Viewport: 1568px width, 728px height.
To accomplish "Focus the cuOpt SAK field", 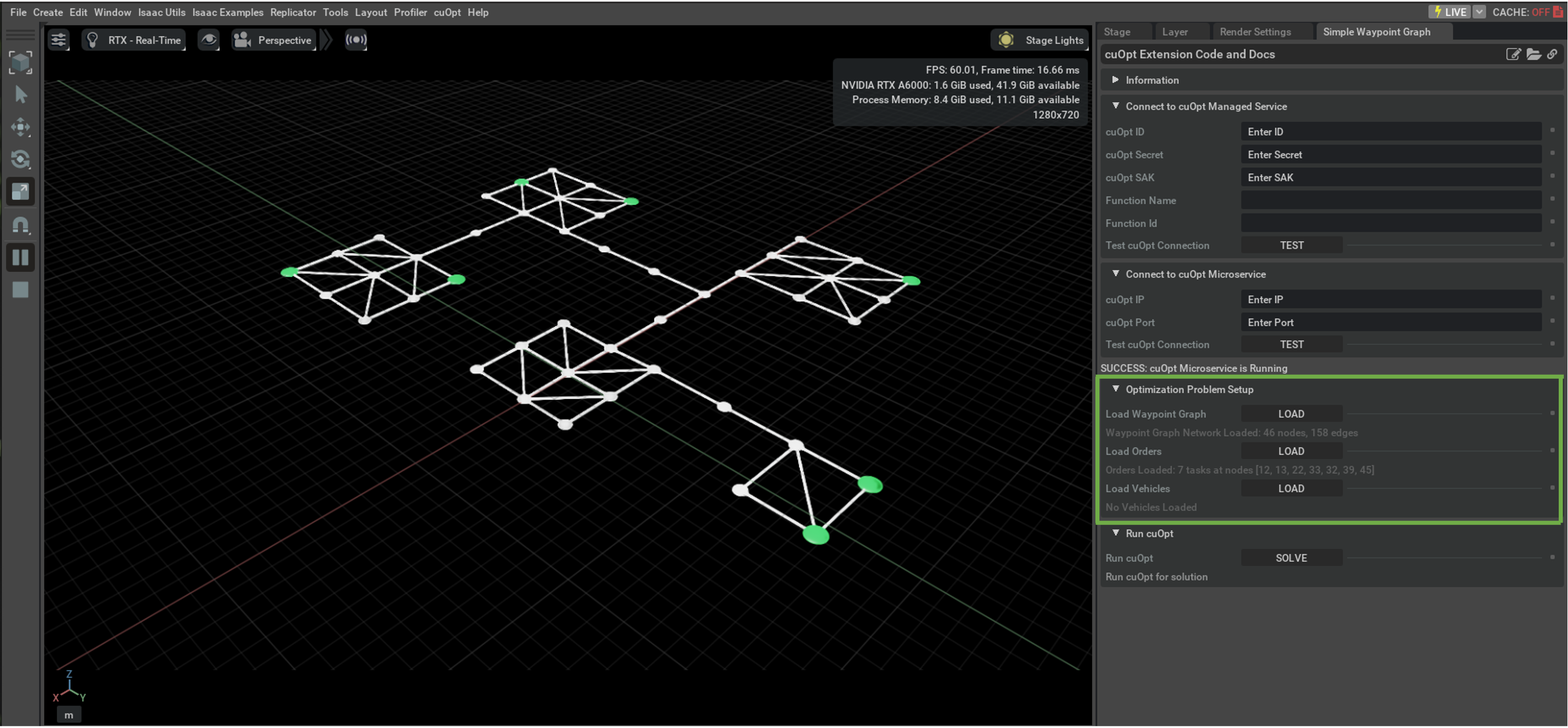I will 1391,178.
